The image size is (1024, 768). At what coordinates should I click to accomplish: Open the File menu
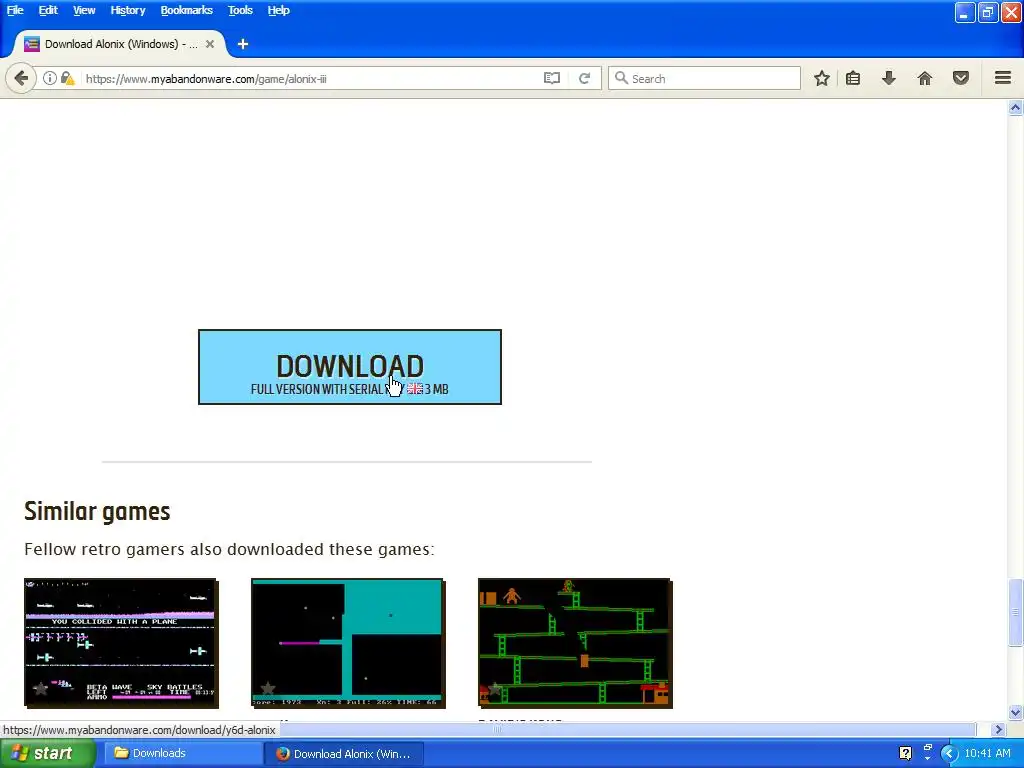point(15,10)
